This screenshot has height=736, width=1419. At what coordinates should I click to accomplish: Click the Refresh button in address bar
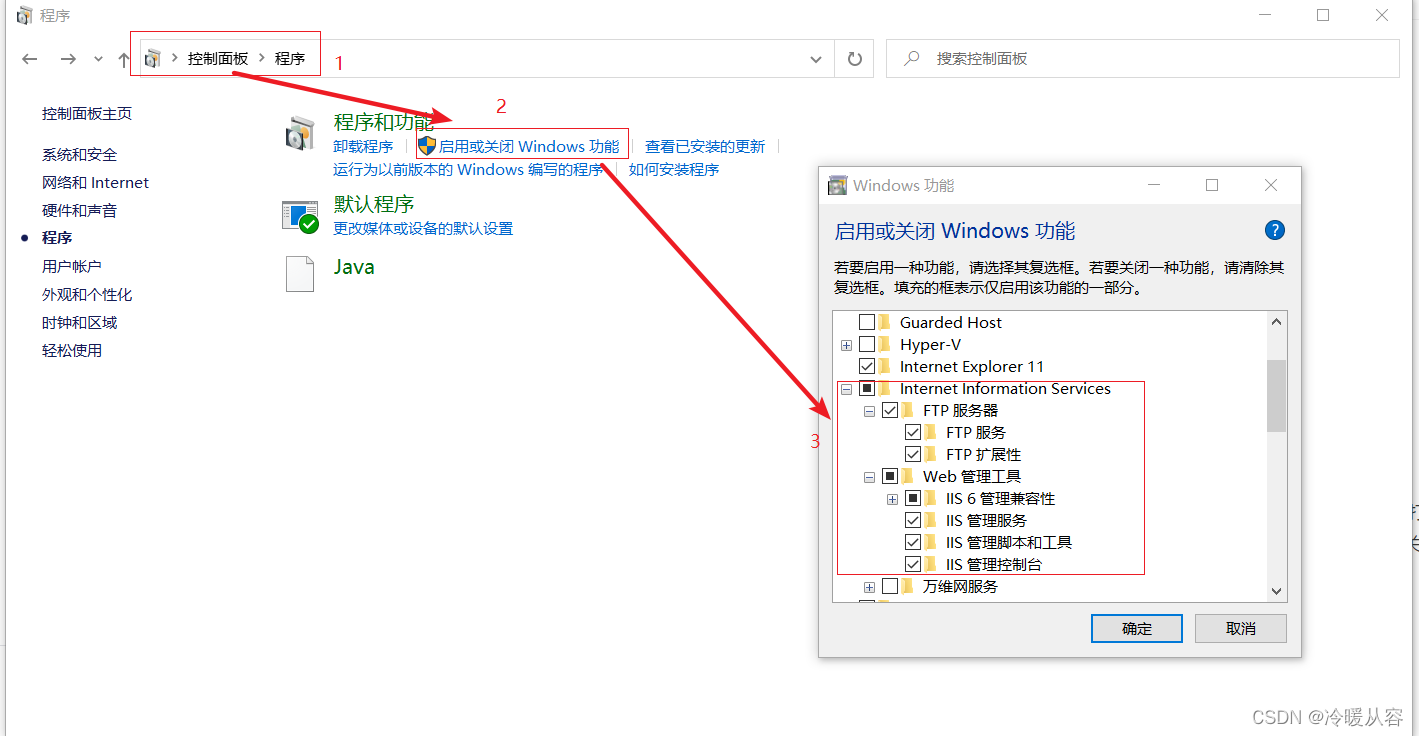coord(854,59)
